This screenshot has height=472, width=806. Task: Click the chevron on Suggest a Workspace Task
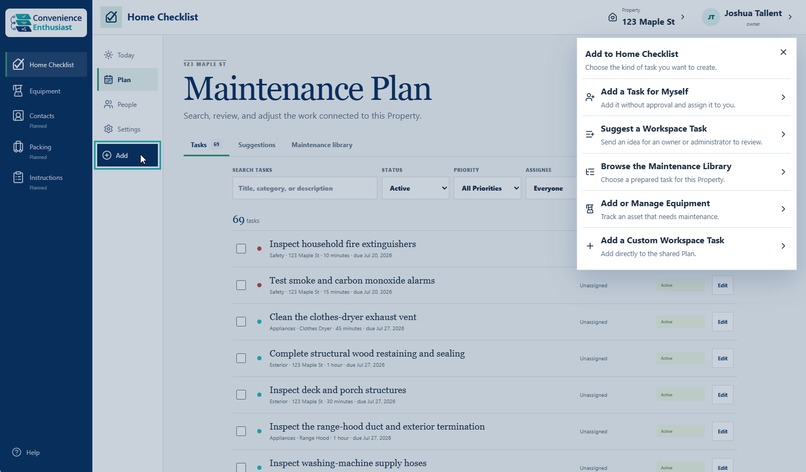click(x=783, y=134)
